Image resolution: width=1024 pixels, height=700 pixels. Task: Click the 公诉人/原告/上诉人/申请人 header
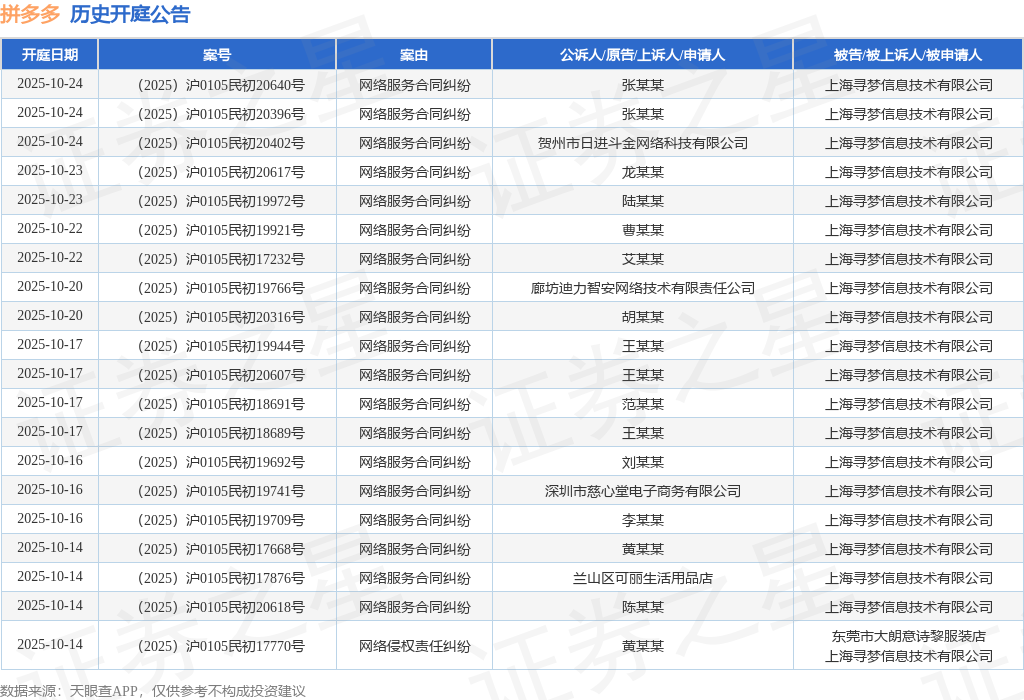(x=643, y=55)
